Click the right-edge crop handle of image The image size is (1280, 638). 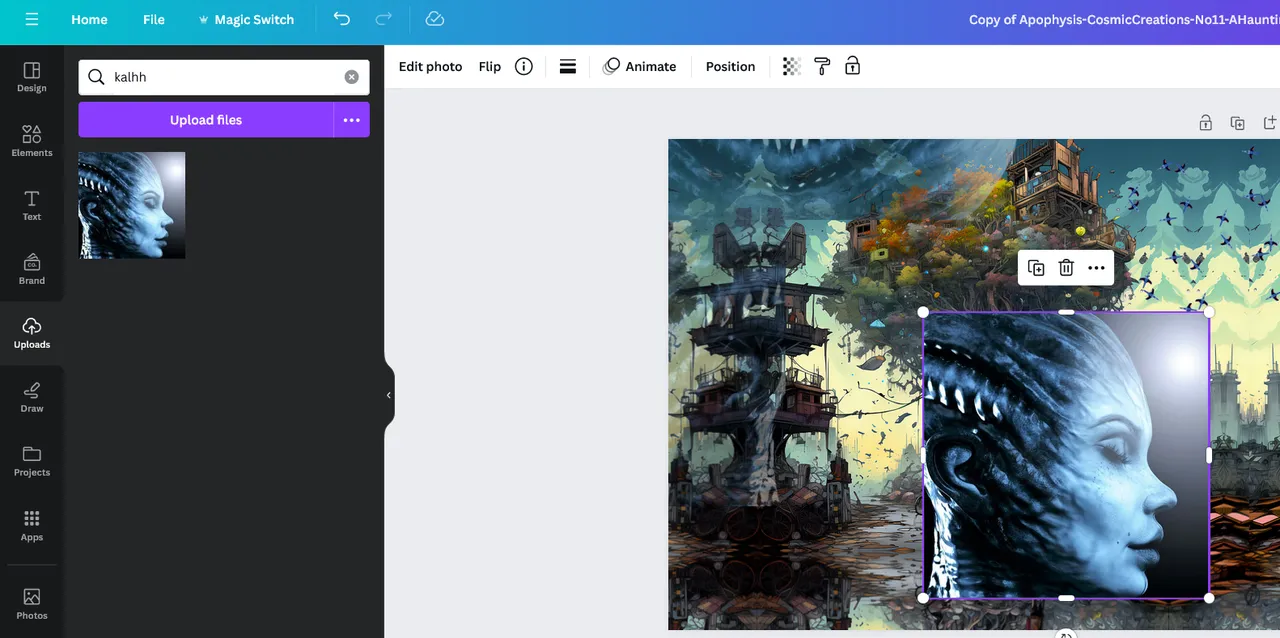[x=1209, y=455]
